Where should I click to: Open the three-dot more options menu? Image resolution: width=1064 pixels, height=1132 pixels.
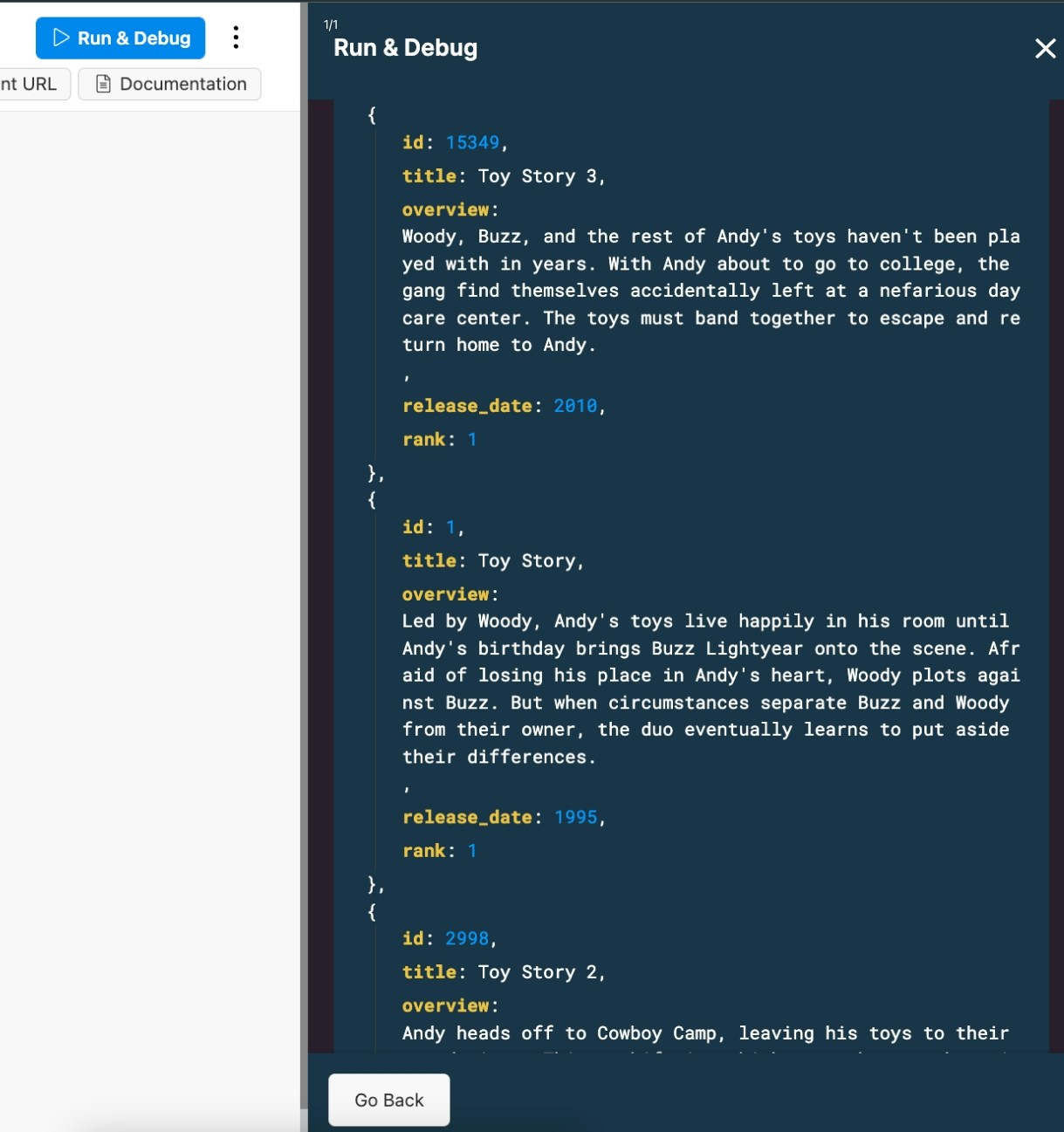click(x=236, y=38)
